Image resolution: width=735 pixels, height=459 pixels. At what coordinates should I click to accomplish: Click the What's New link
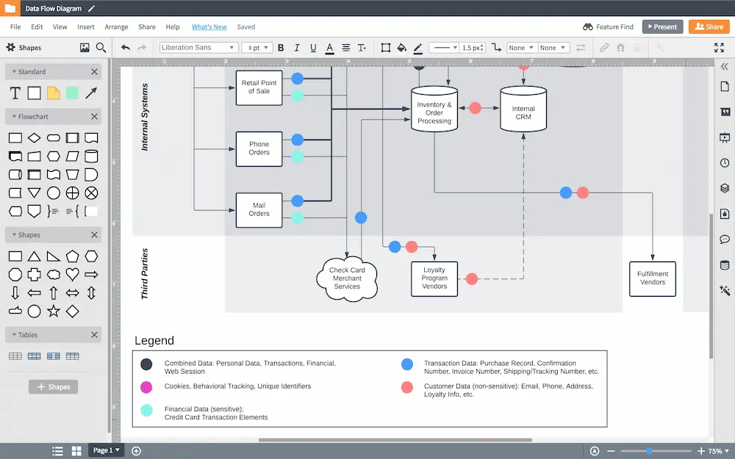(x=209, y=27)
